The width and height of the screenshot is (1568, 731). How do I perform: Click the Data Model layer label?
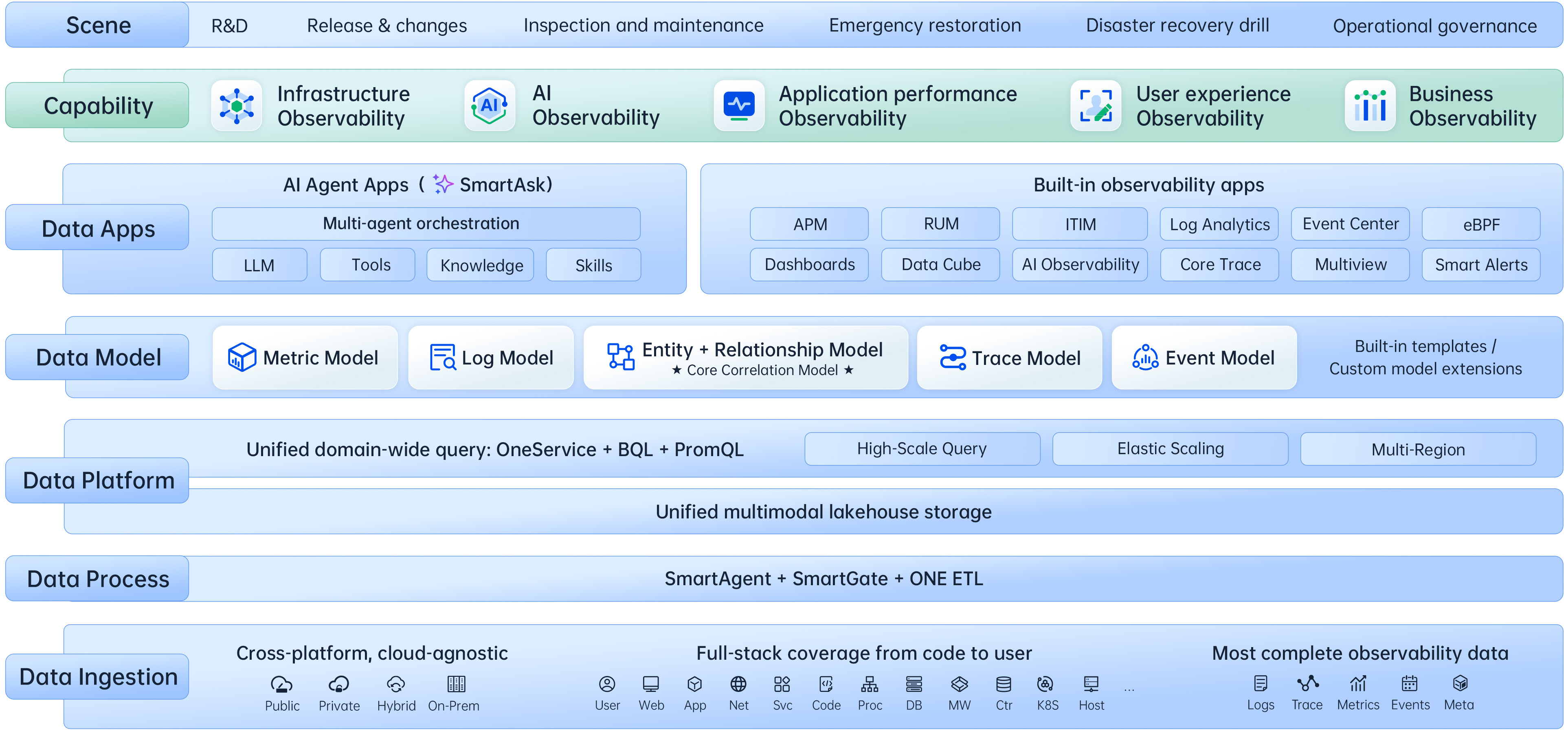coord(97,357)
